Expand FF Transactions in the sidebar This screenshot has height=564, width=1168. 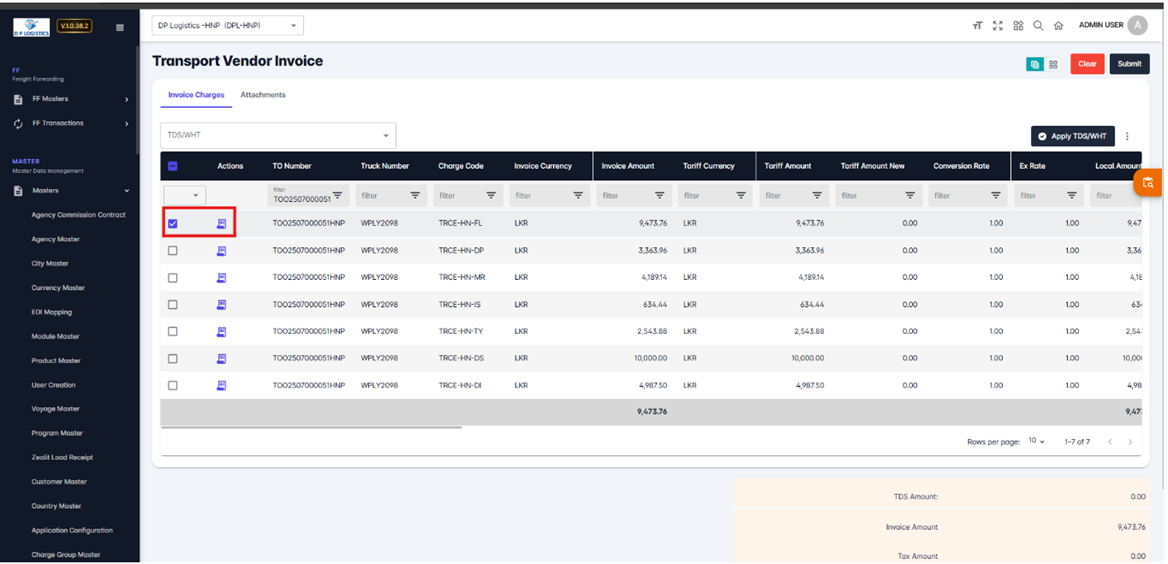point(70,124)
